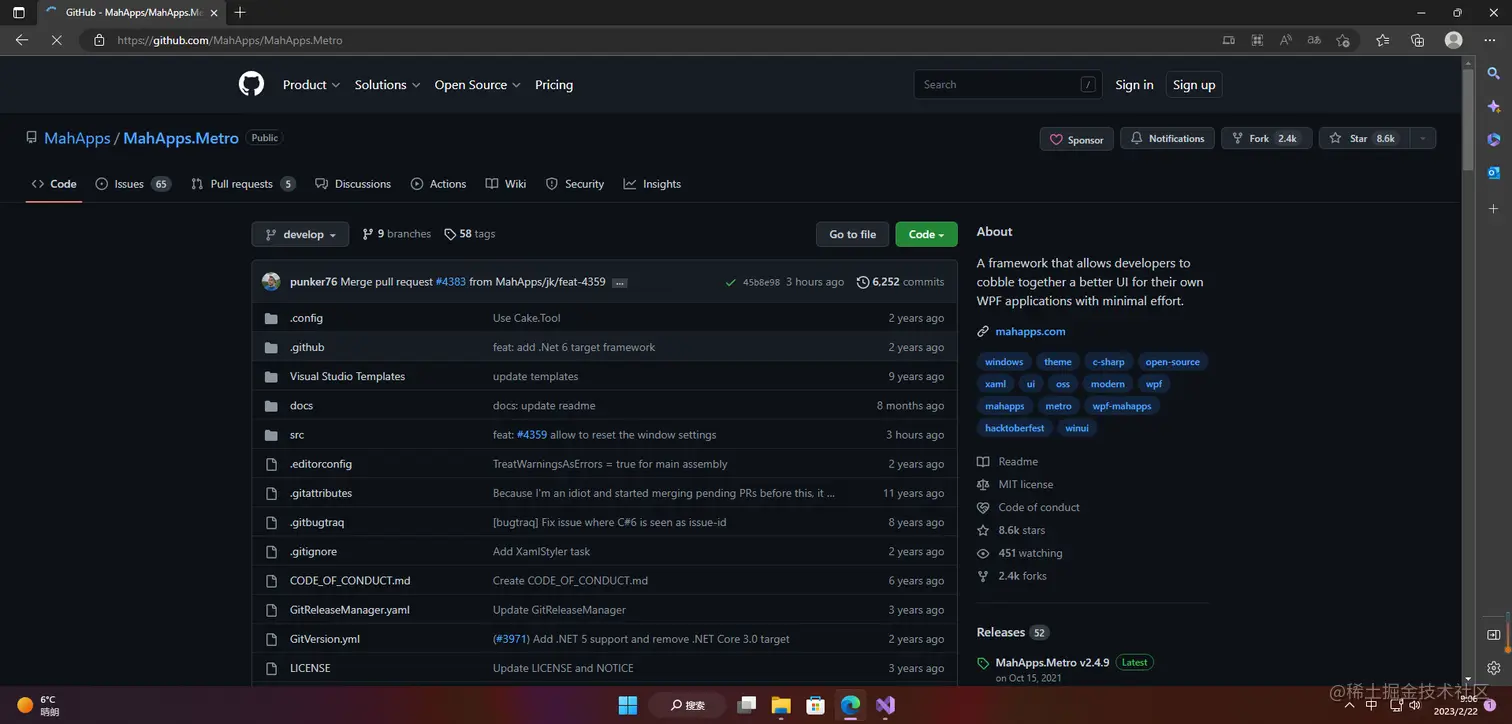
Task: Open the Discussions tab
Action: pos(353,184)
